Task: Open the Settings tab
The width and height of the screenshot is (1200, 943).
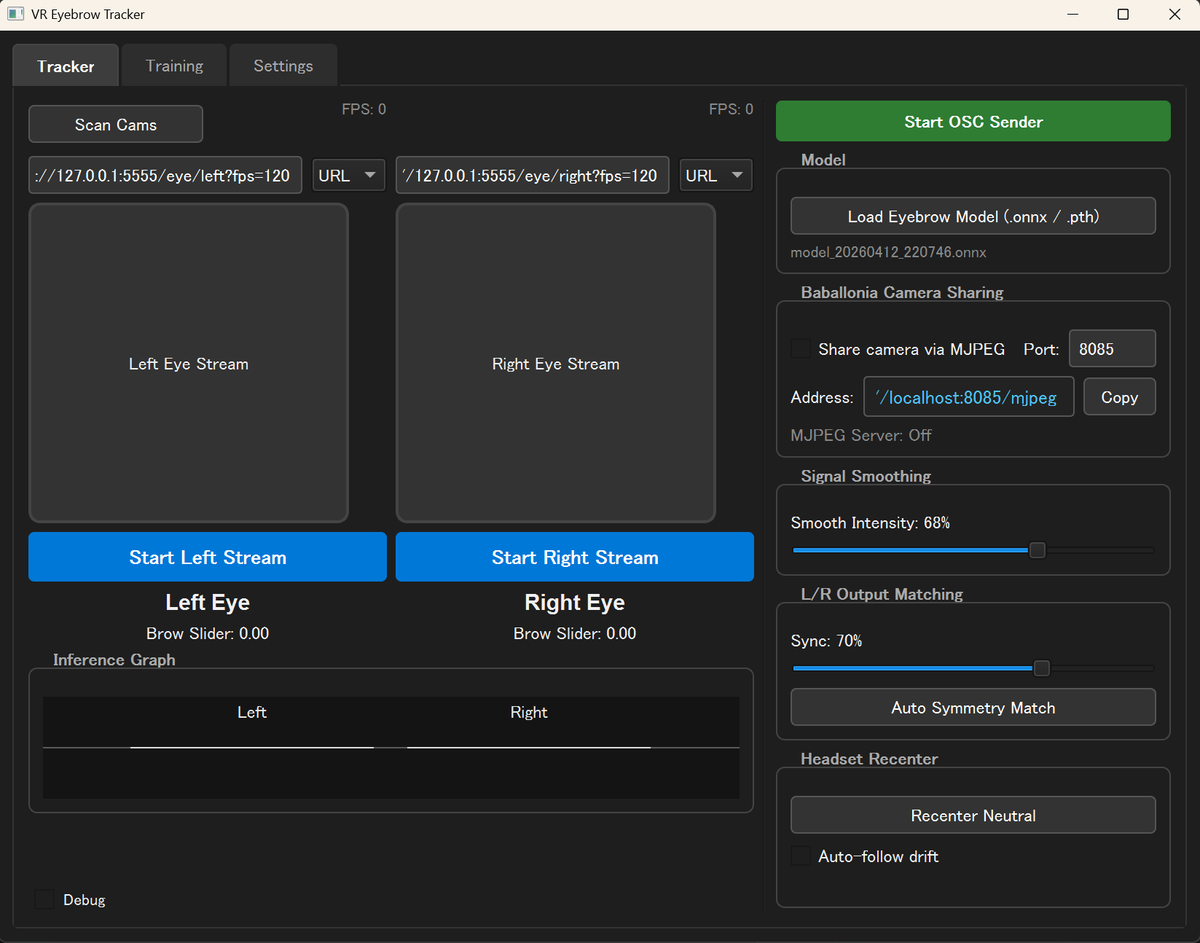Action: click(283, 66)
